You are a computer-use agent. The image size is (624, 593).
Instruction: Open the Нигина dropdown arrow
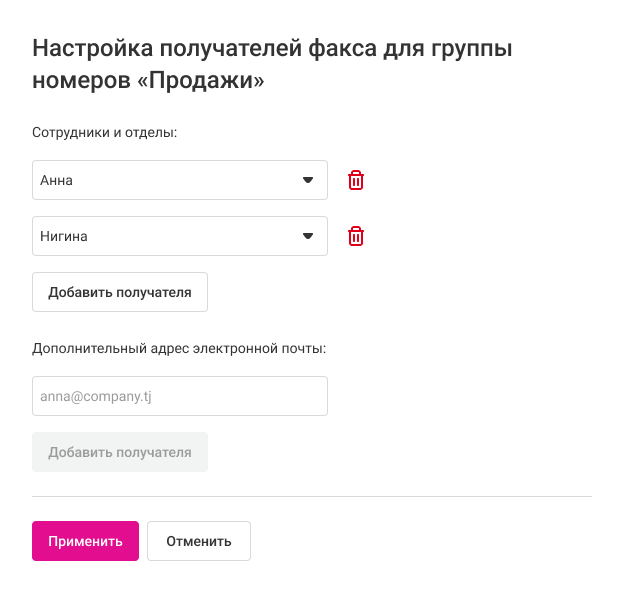pos(308,236)
